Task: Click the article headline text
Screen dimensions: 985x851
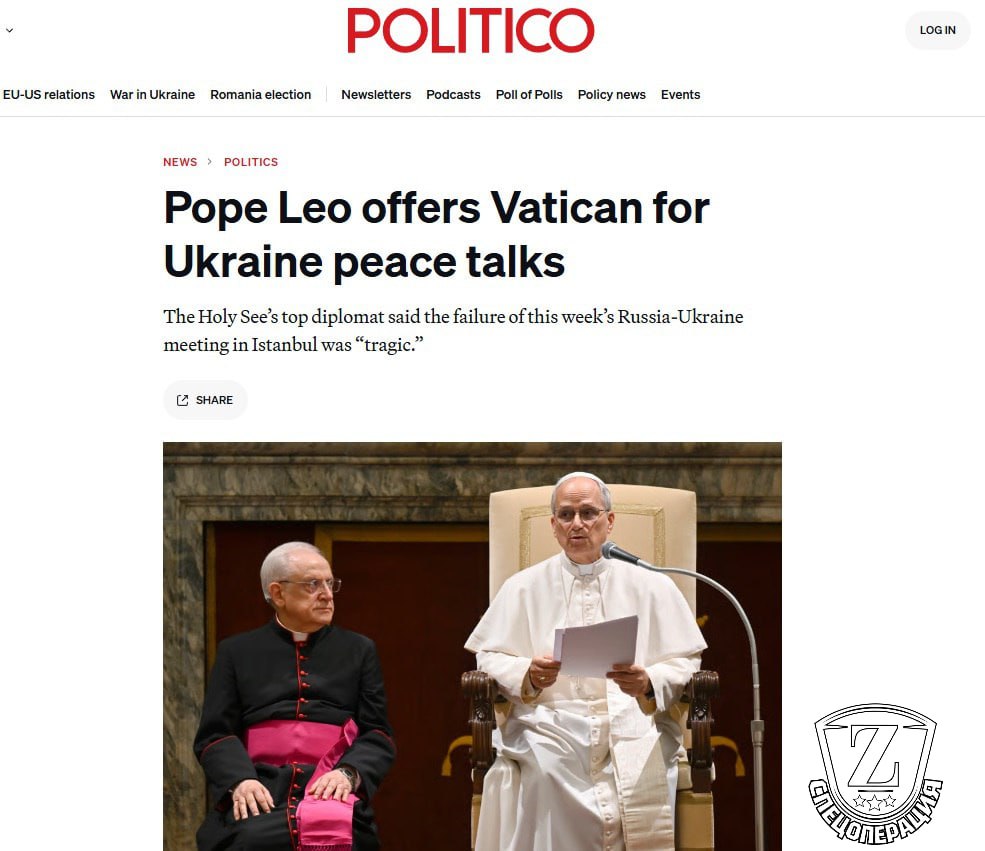Action: [x=436, y=234]
